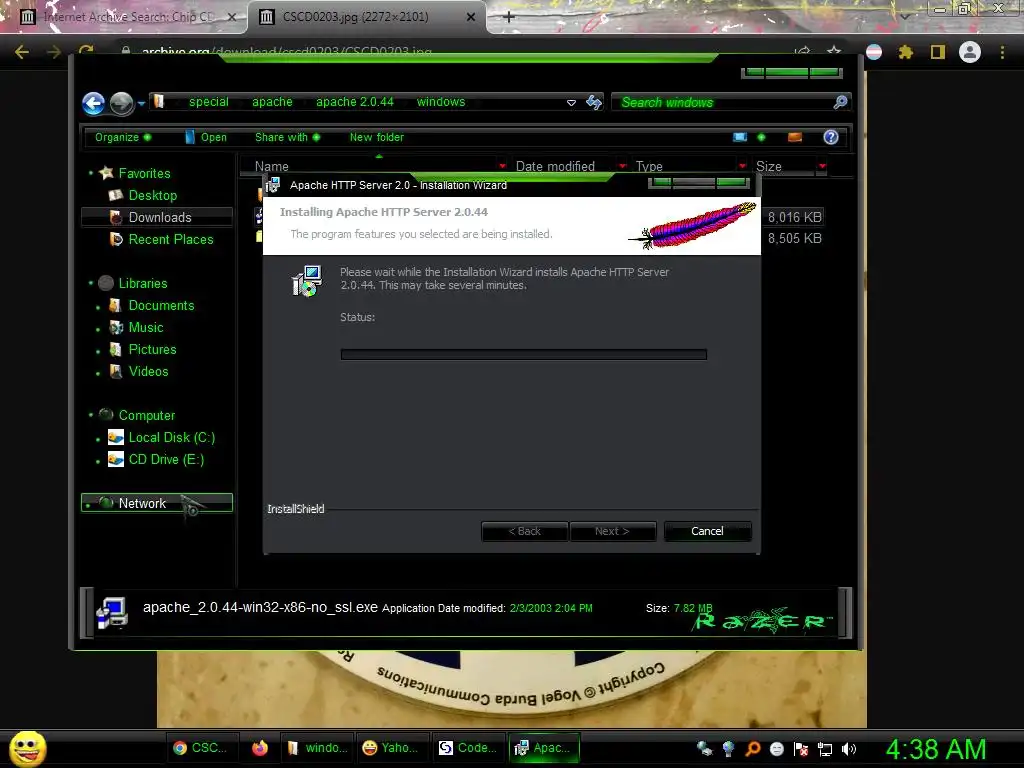1024x768 pixels.
Task: Open Explorer help icon
Action: [x=831, y=137]
